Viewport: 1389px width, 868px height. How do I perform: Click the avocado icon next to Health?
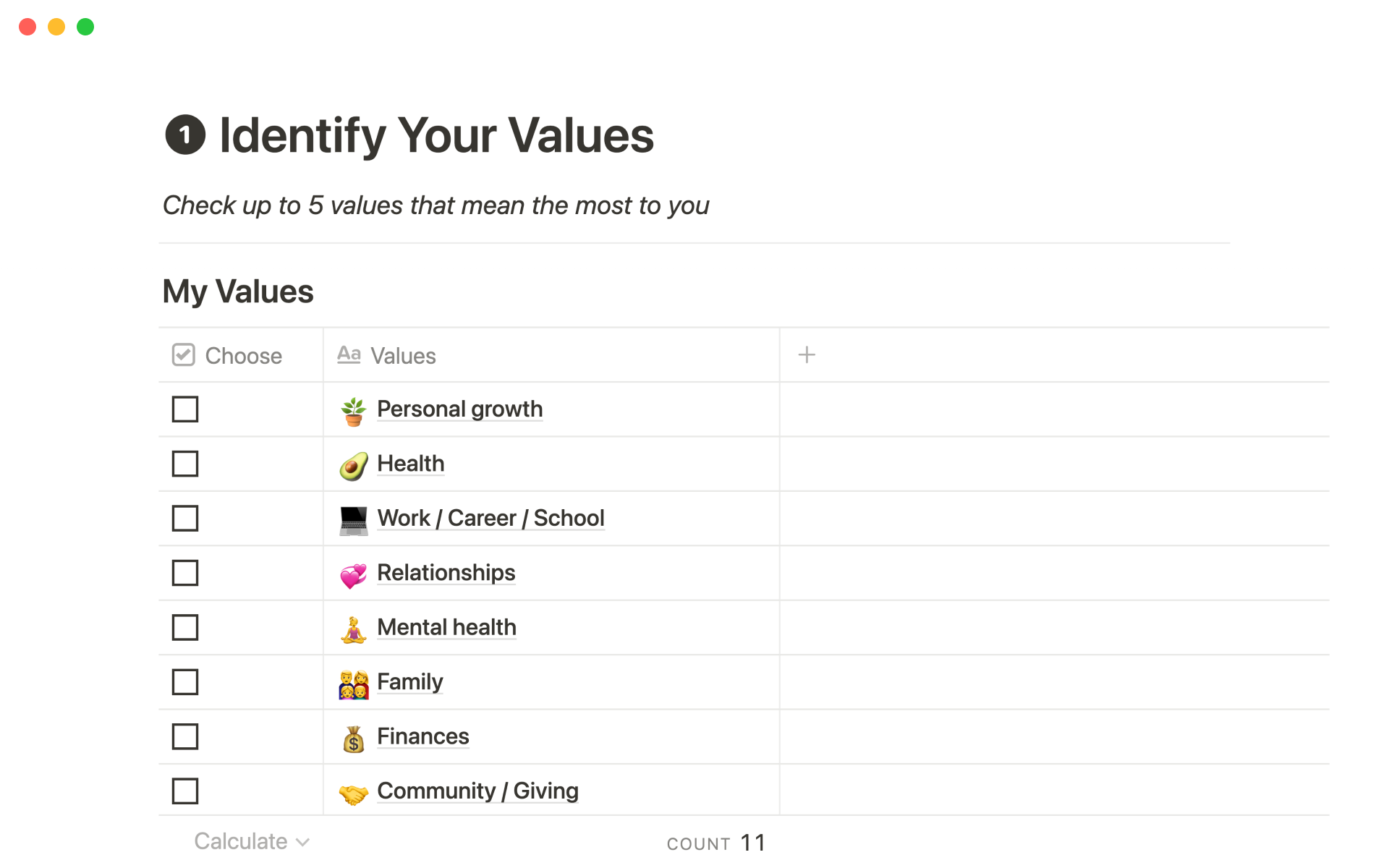point(353,465)
